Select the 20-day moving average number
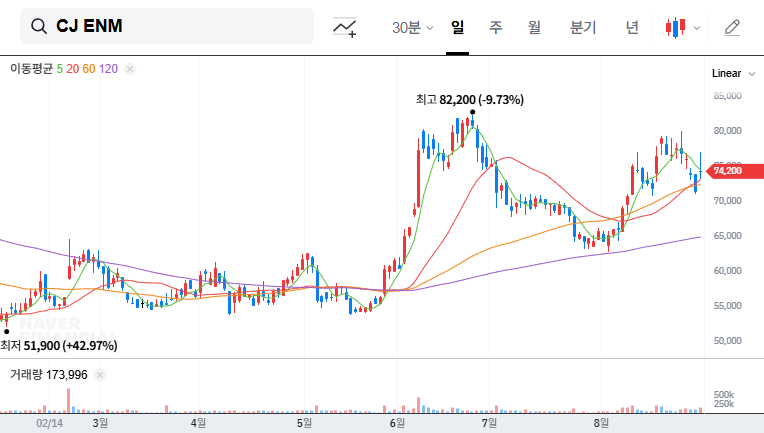The image size is (764, 433). [73, 69]
